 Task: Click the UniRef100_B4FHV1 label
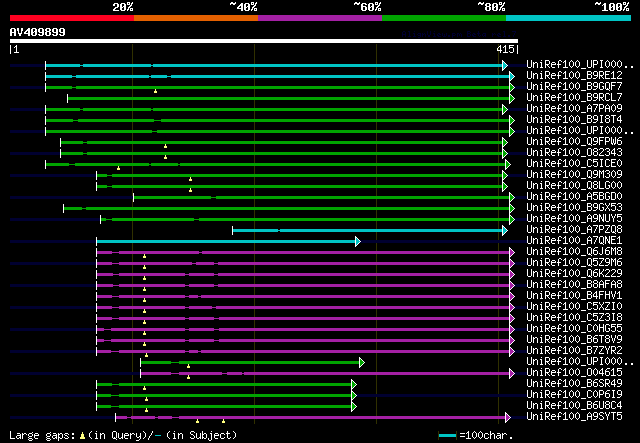tap(573, 296)
